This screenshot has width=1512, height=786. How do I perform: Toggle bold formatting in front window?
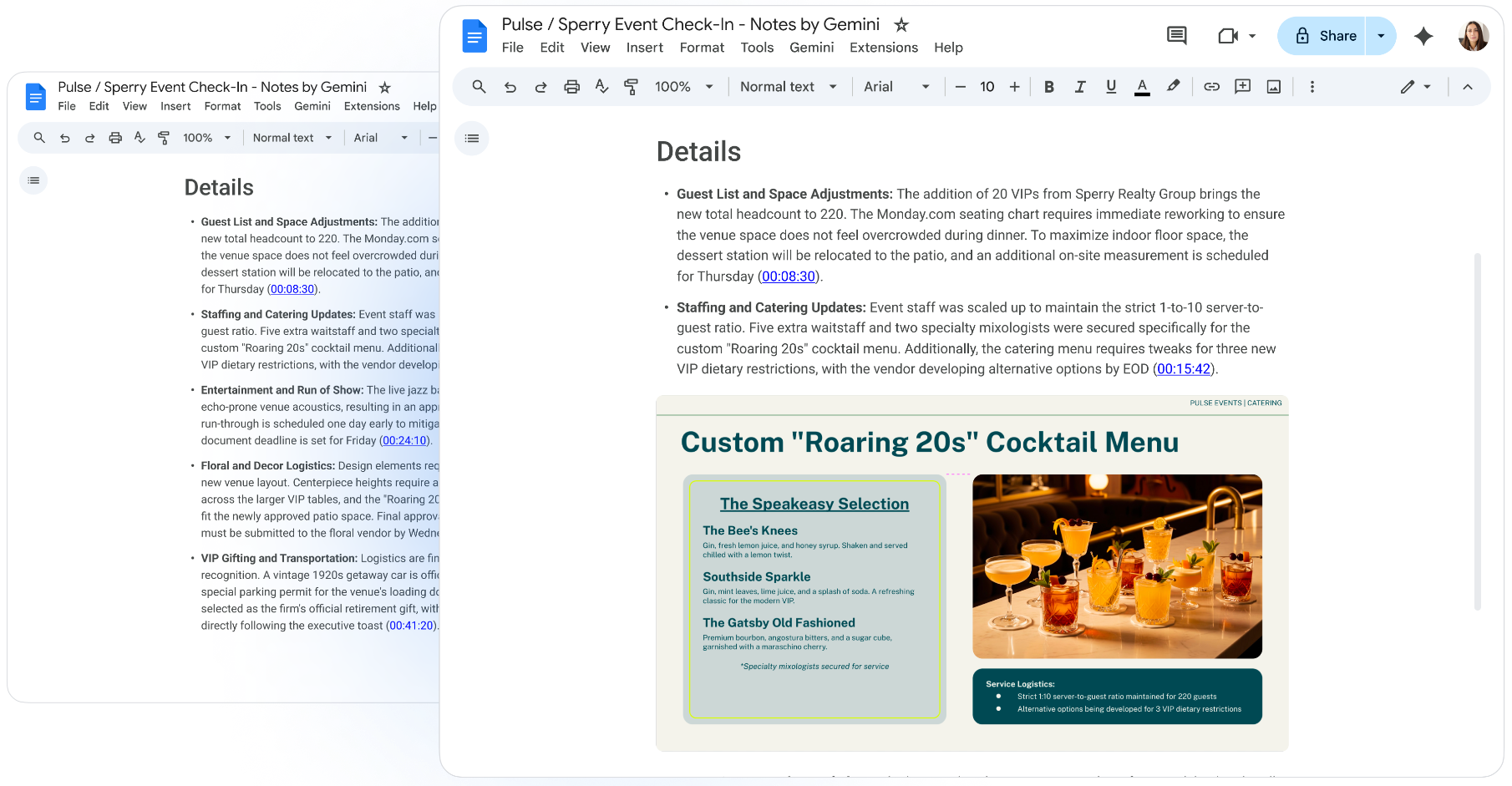(x=1049, y=87)
